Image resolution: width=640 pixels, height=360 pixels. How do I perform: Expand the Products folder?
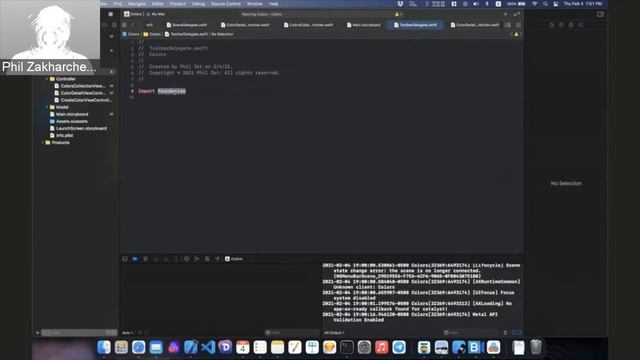pos(42,142)
